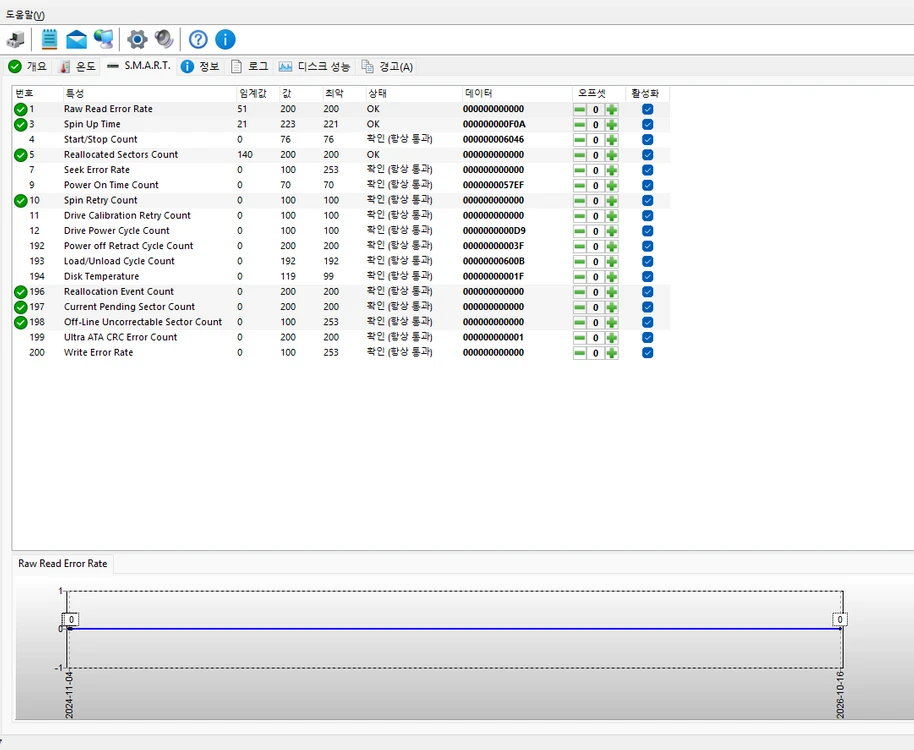This screenshot has height=750, width=914.
Task: Click plus icon on Write Error Rate row
Action: pos(611,353)
